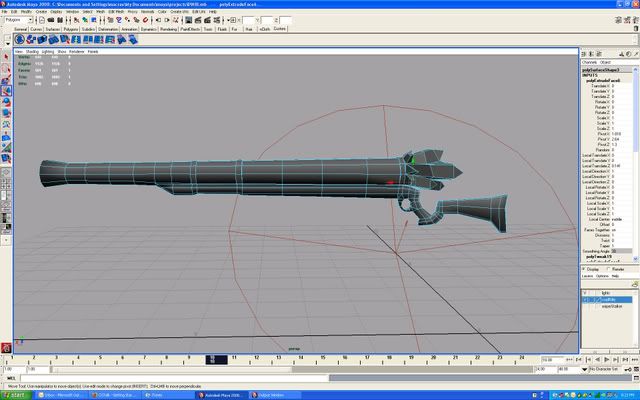Select the Display radio button
This screenshot has height=400, width=640.
click(x=585, y=269)
